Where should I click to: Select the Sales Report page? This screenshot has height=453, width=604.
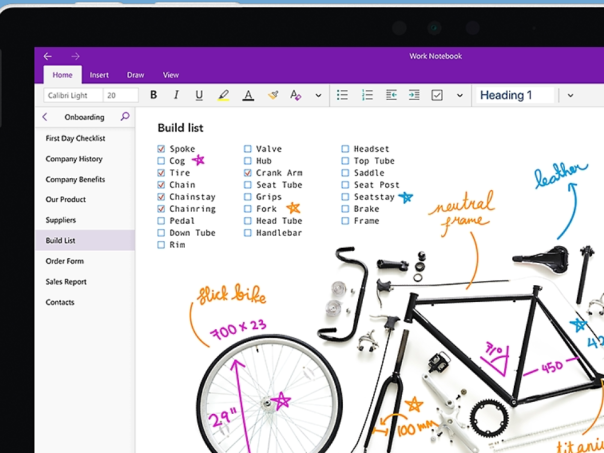66,282
